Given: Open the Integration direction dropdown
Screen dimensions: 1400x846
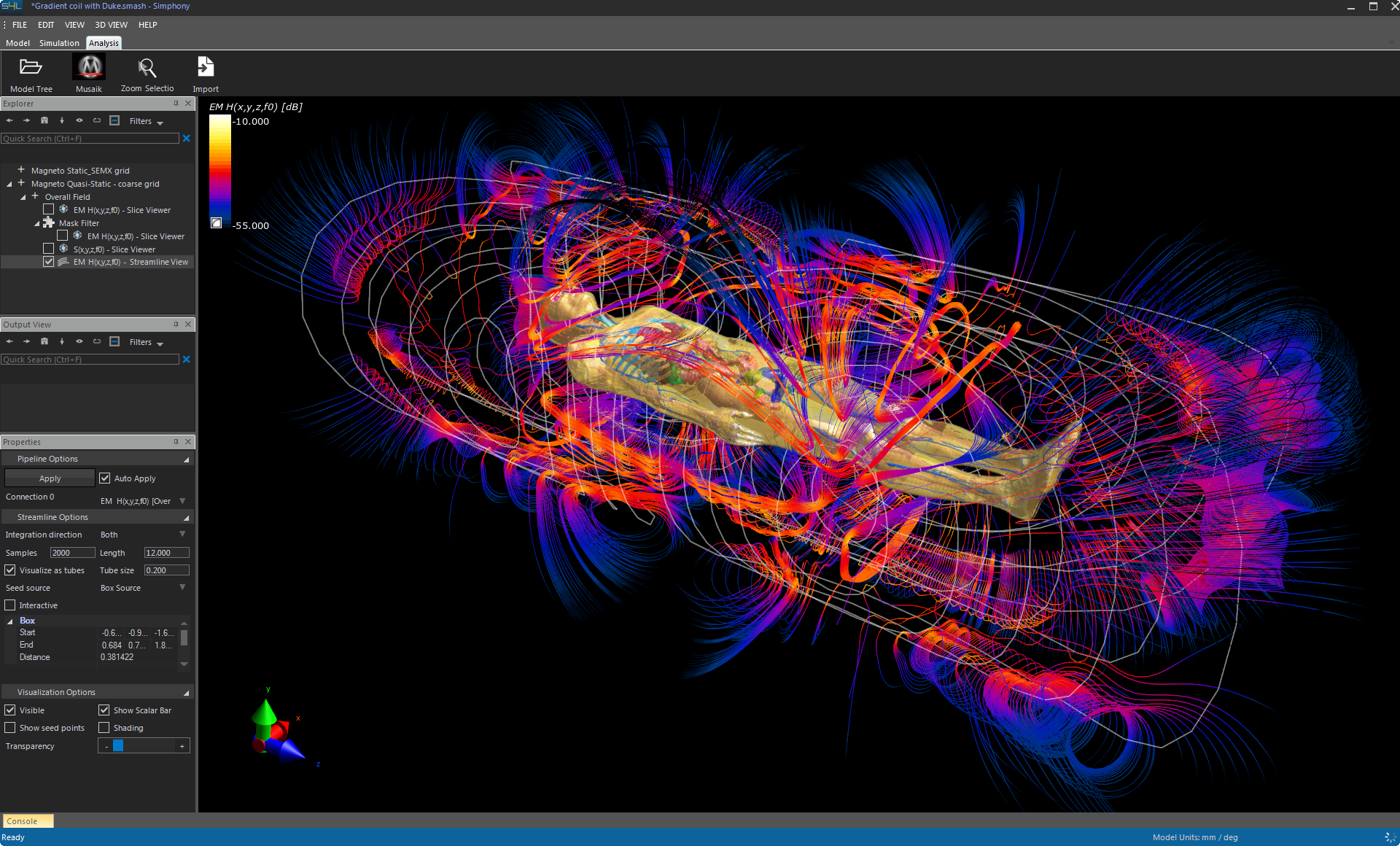Looking at the screenshot, I should (182, 535).
